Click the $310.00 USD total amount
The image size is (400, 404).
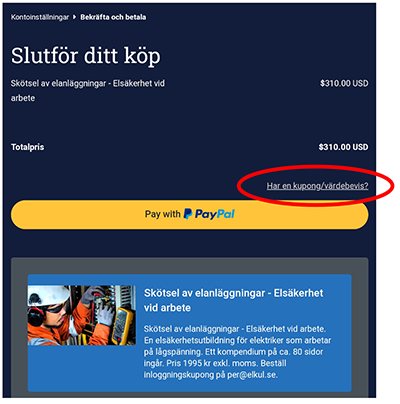[x=343, y=147]
